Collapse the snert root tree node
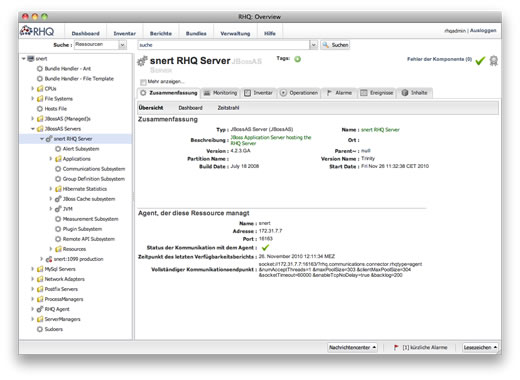The image size is (520, 380). (x=24, y=59)
